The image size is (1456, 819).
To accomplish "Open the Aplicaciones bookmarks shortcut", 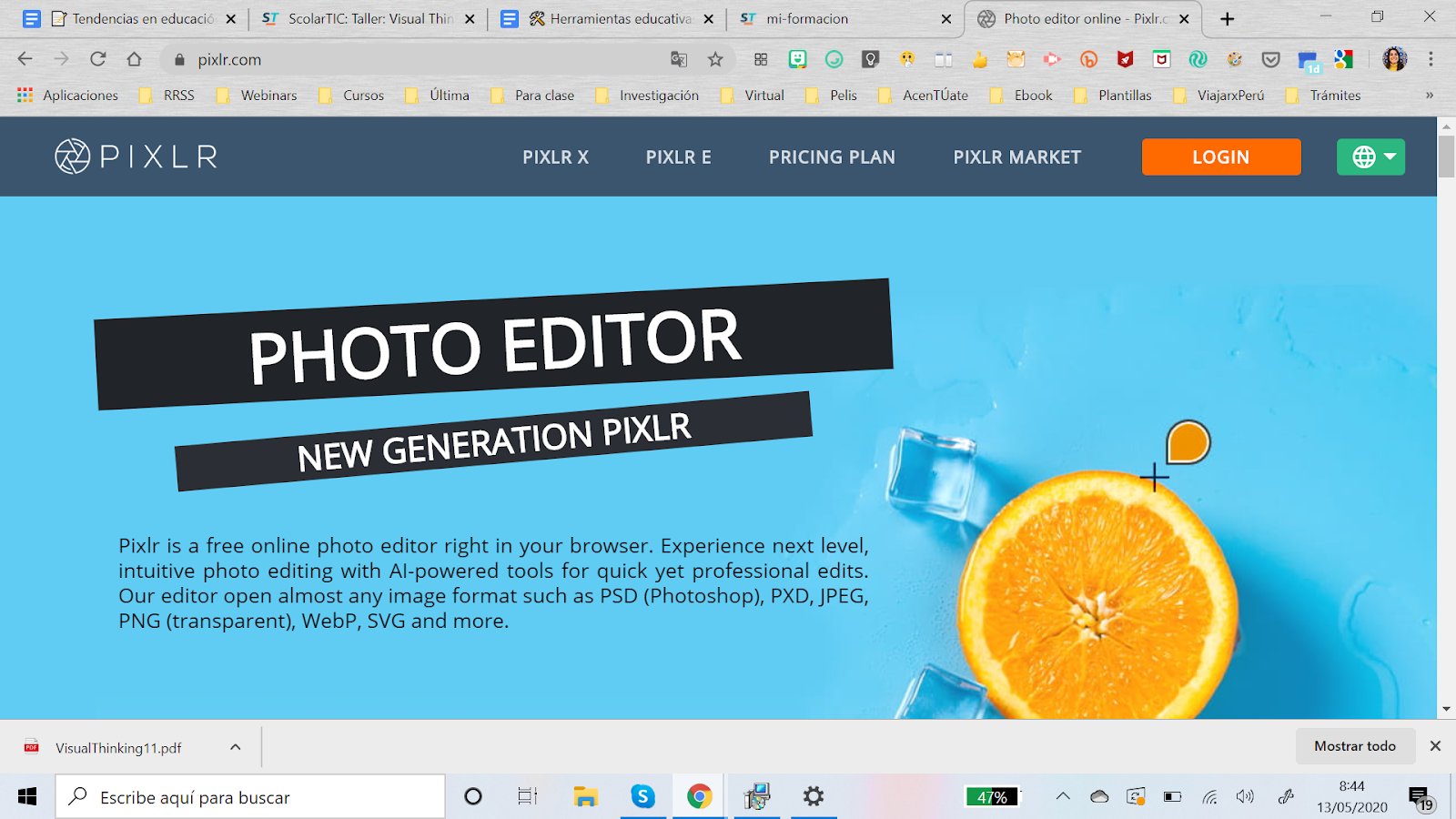I will coord(68,95).
